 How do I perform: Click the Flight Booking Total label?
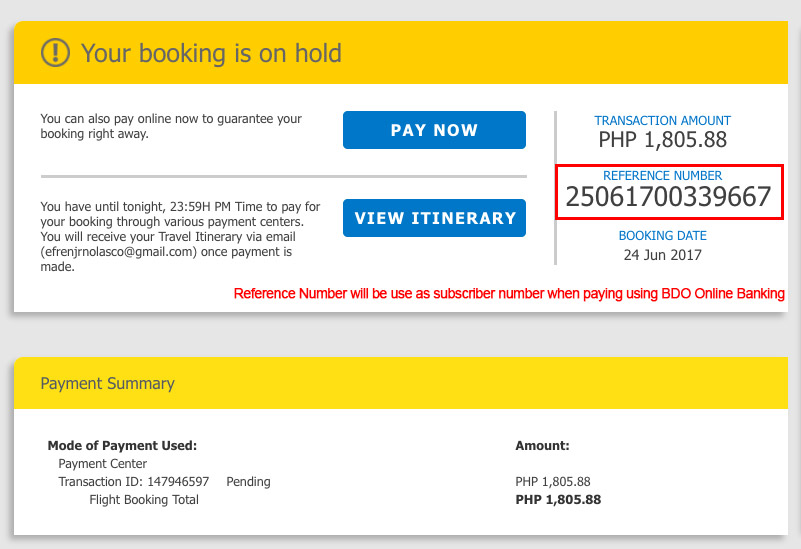point(144,499)
